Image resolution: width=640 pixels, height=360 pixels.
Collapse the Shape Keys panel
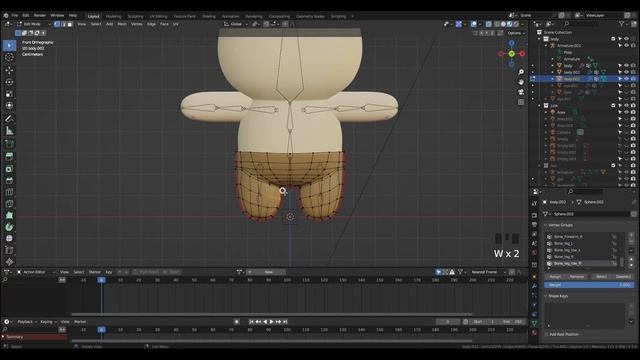click(546, 296)
